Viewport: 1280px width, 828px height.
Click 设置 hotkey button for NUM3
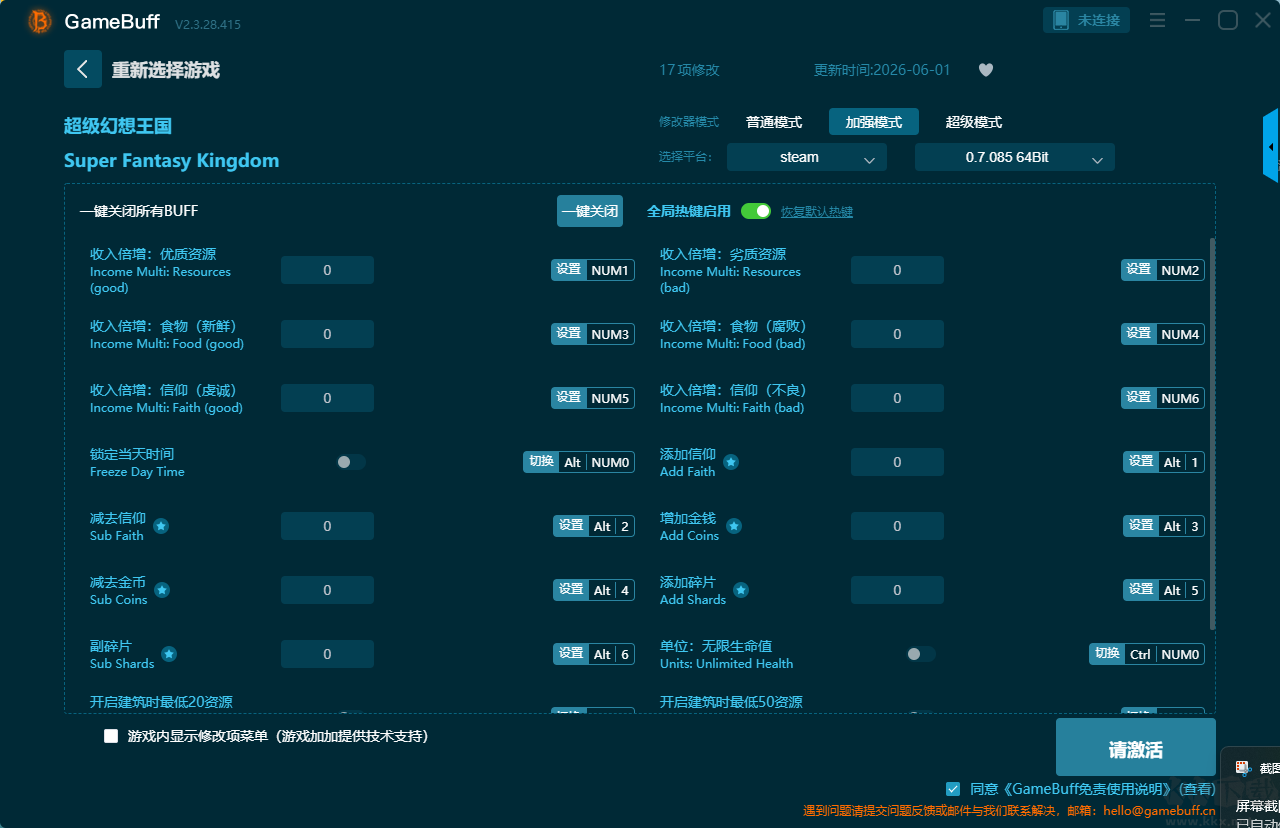[x=569, y=334]
